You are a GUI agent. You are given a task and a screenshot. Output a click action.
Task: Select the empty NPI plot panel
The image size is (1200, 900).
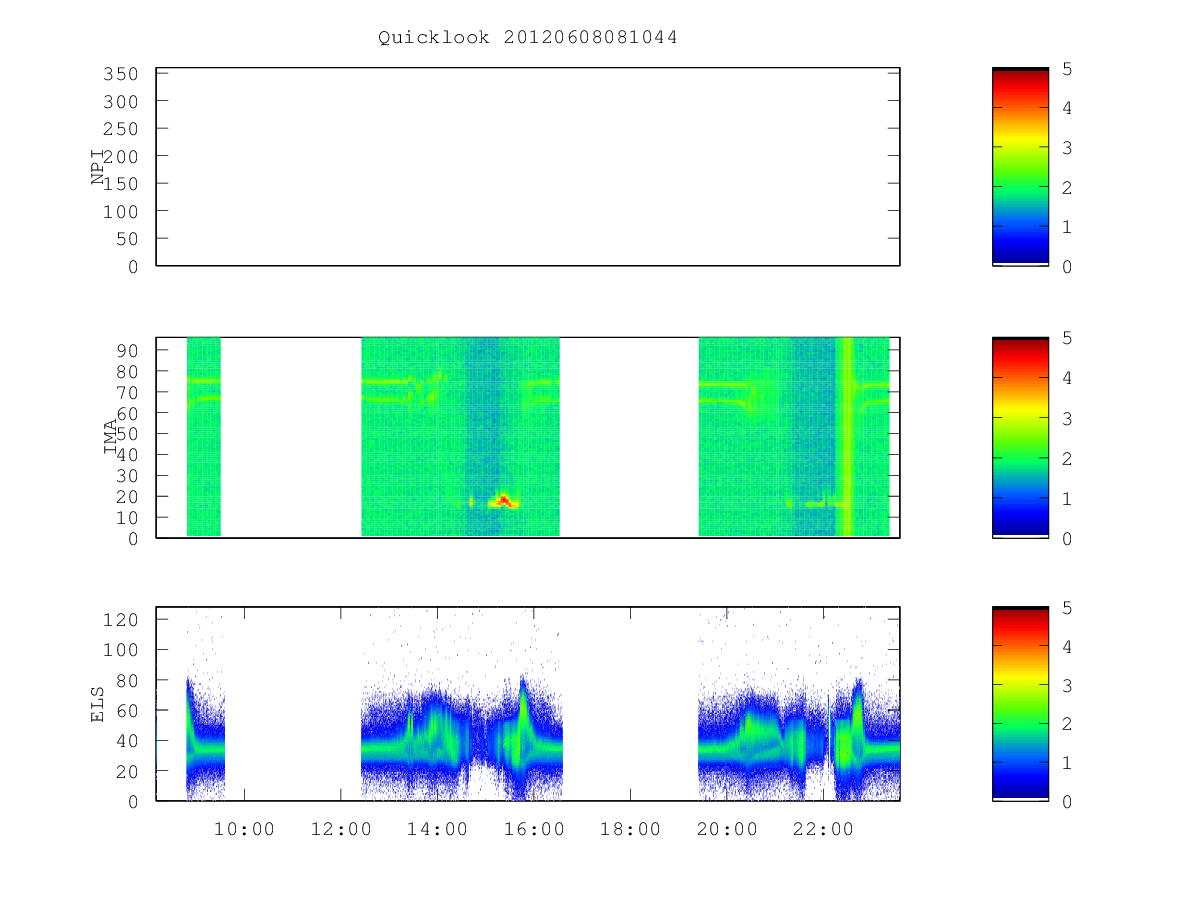point(528,167)
